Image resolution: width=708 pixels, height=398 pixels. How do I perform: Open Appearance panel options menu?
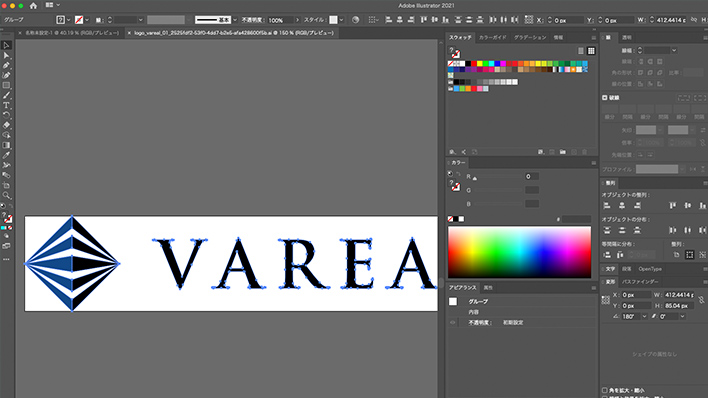click(x=593, y=288)
